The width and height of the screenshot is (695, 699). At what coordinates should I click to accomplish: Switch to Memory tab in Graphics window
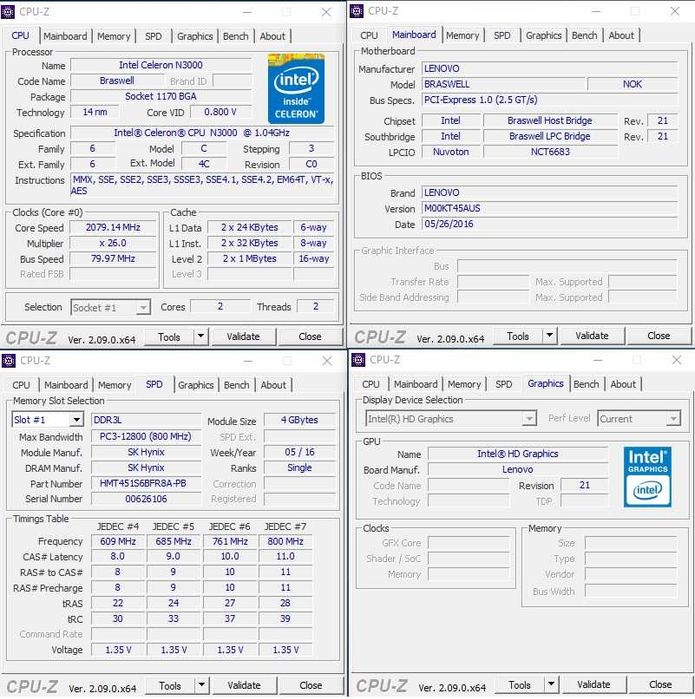click(x=464, y=384)
